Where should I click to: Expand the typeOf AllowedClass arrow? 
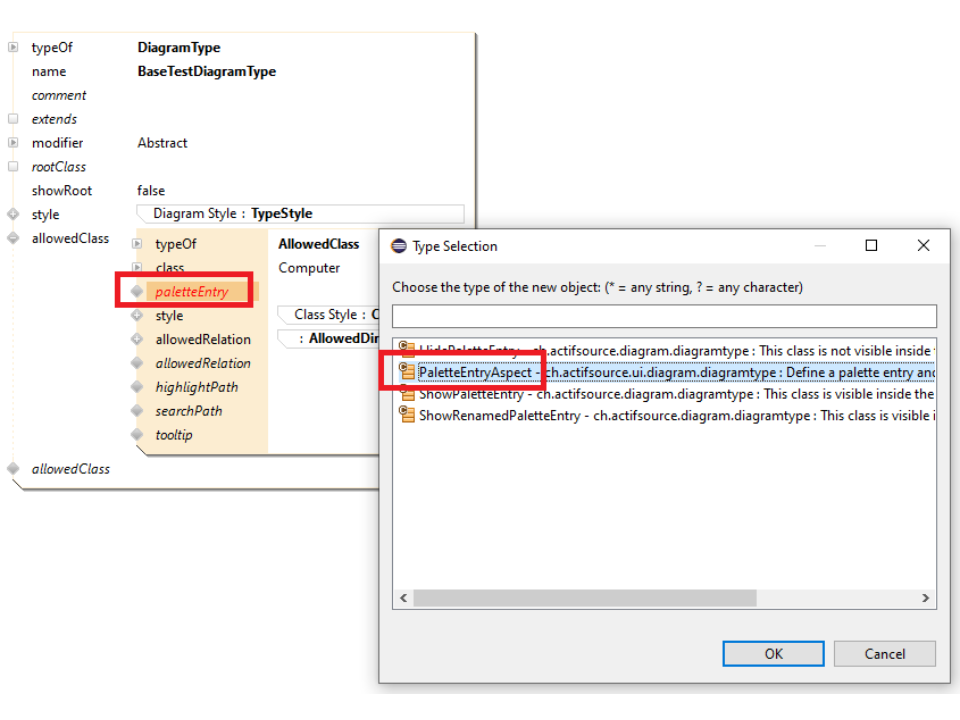click(x=138, y=244)
